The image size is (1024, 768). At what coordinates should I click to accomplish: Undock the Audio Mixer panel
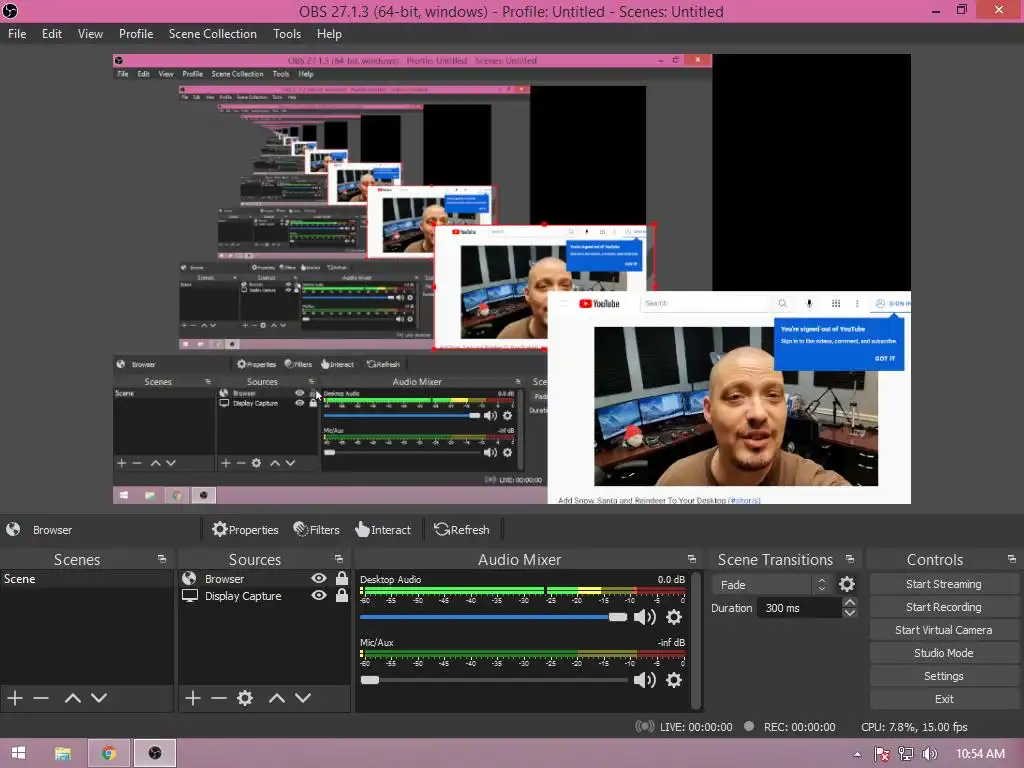click(x=692, y=560)
